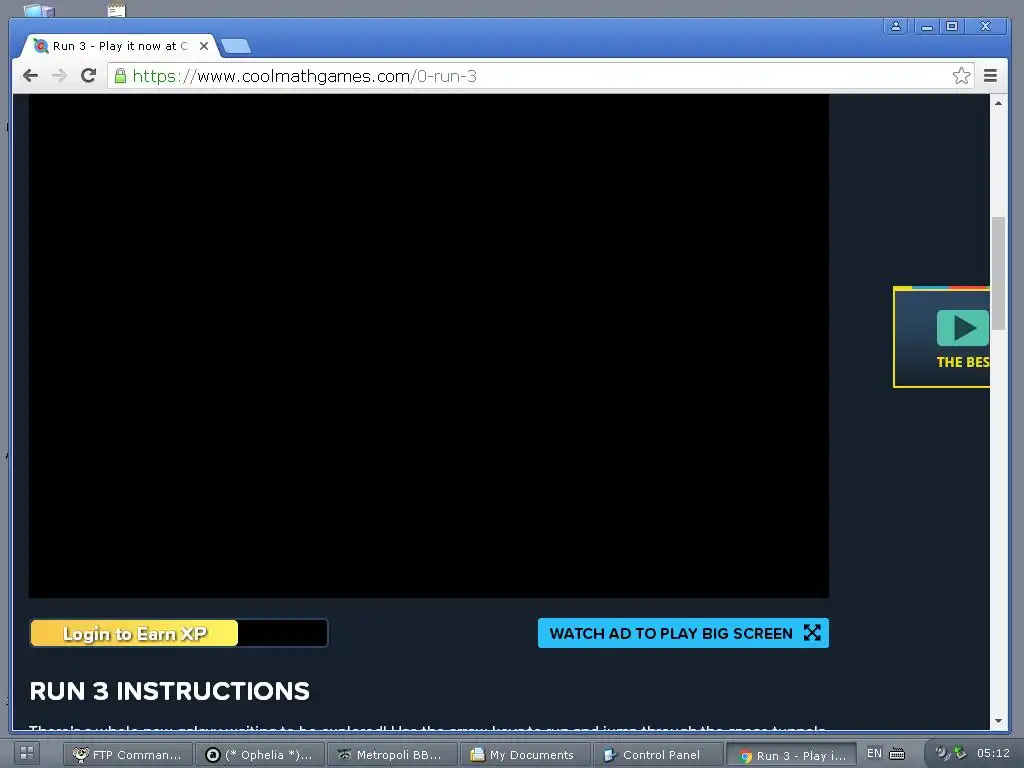Image resolution: width=1024 pixels, height=768 pixels.
Task: Open My Documents from the taskbar
Action: [x=526, y=755]
